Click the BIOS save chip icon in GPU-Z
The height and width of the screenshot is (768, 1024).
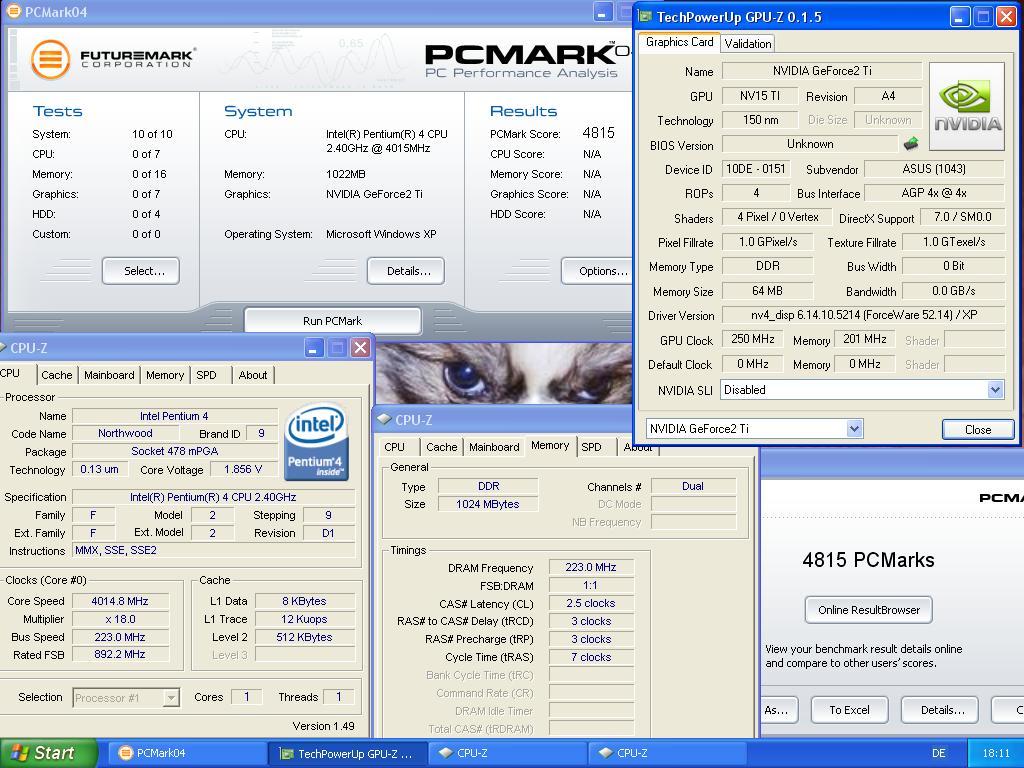coord(910,144)
